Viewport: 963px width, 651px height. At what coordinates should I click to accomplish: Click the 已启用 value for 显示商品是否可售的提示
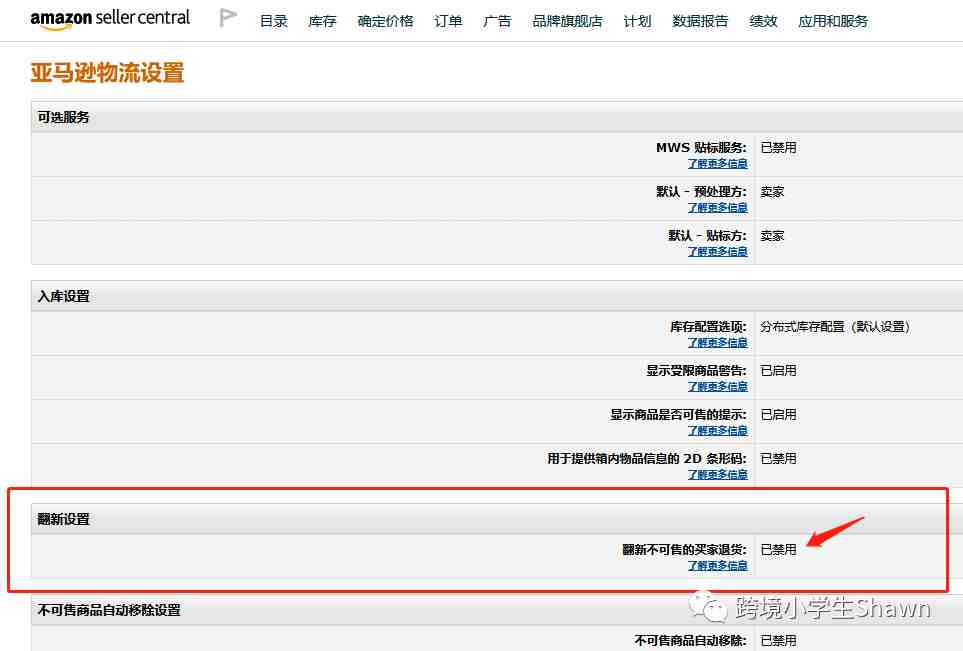click(778, 415)
